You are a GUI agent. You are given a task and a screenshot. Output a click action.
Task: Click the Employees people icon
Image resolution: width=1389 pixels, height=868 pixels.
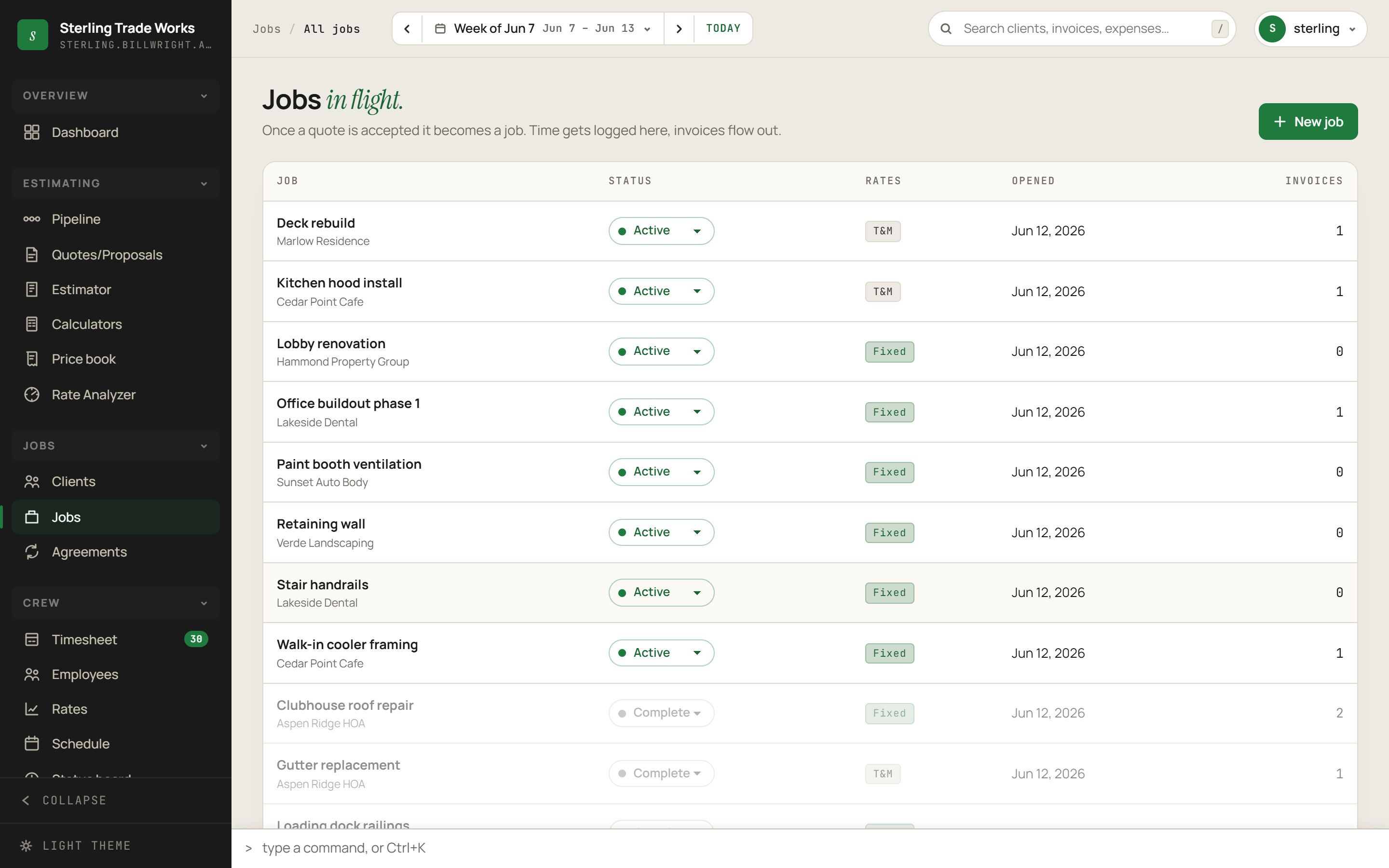[31, 675]
